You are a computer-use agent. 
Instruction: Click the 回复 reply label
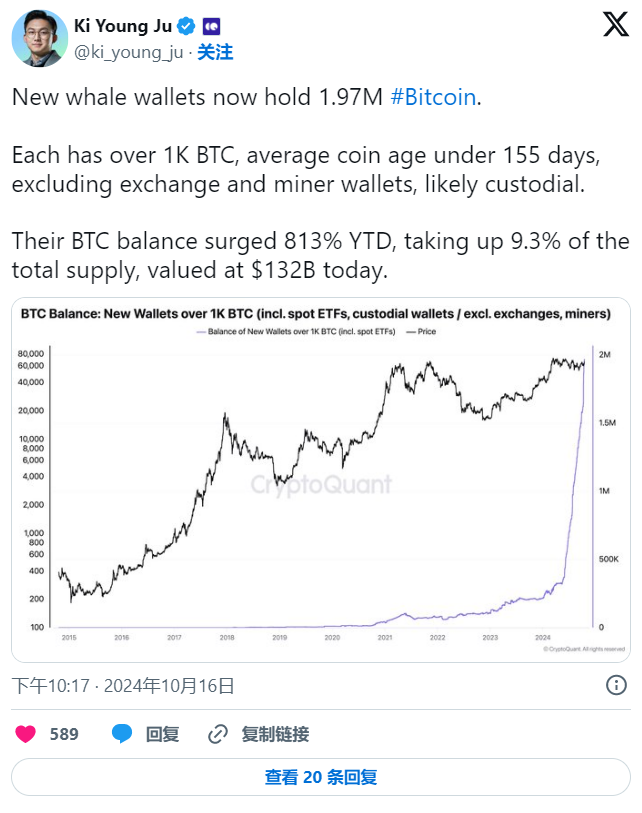[162, 734]
